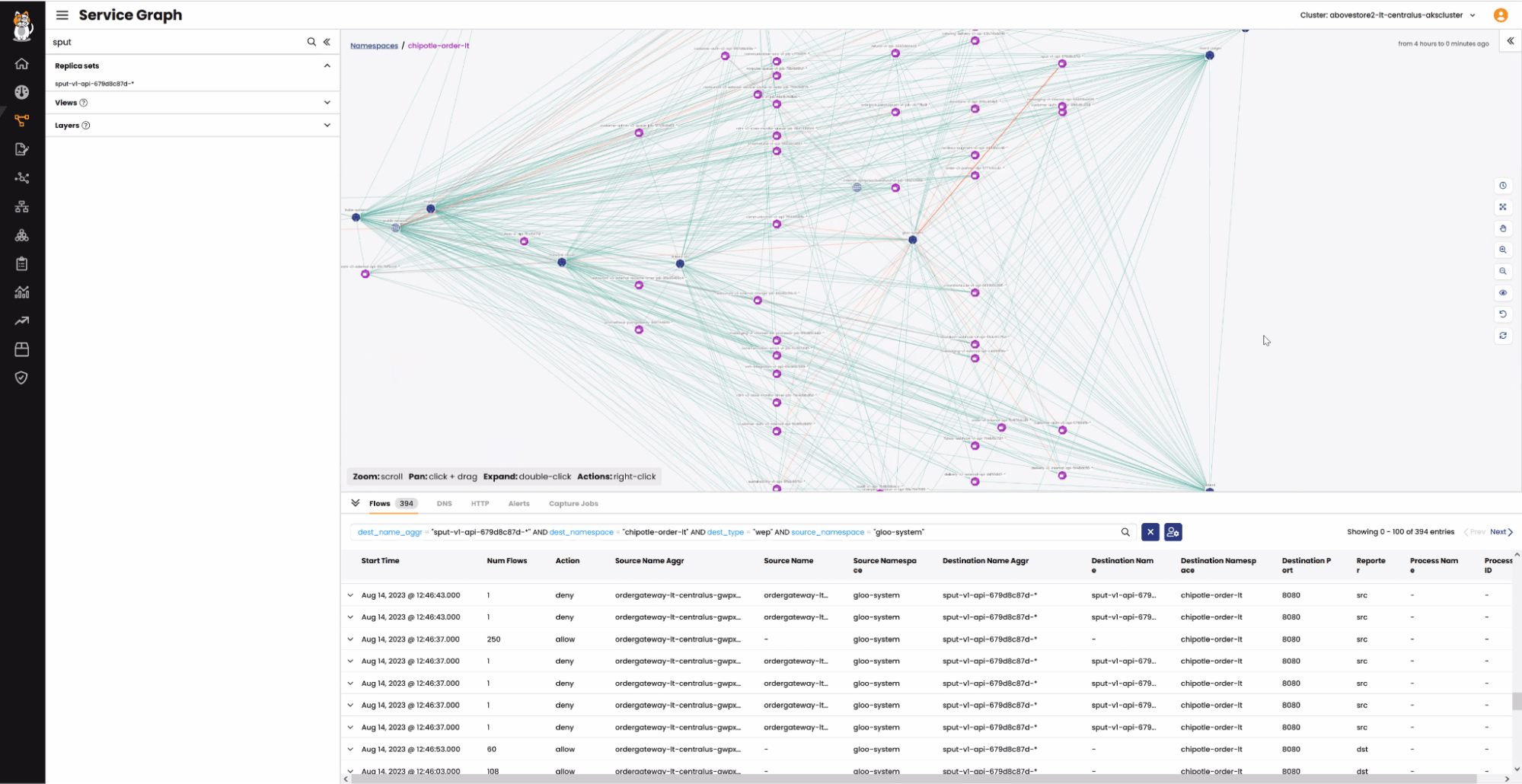Switch to the Capture Jobs tab
Screen dimensions: 1522x784
point(573,504)
